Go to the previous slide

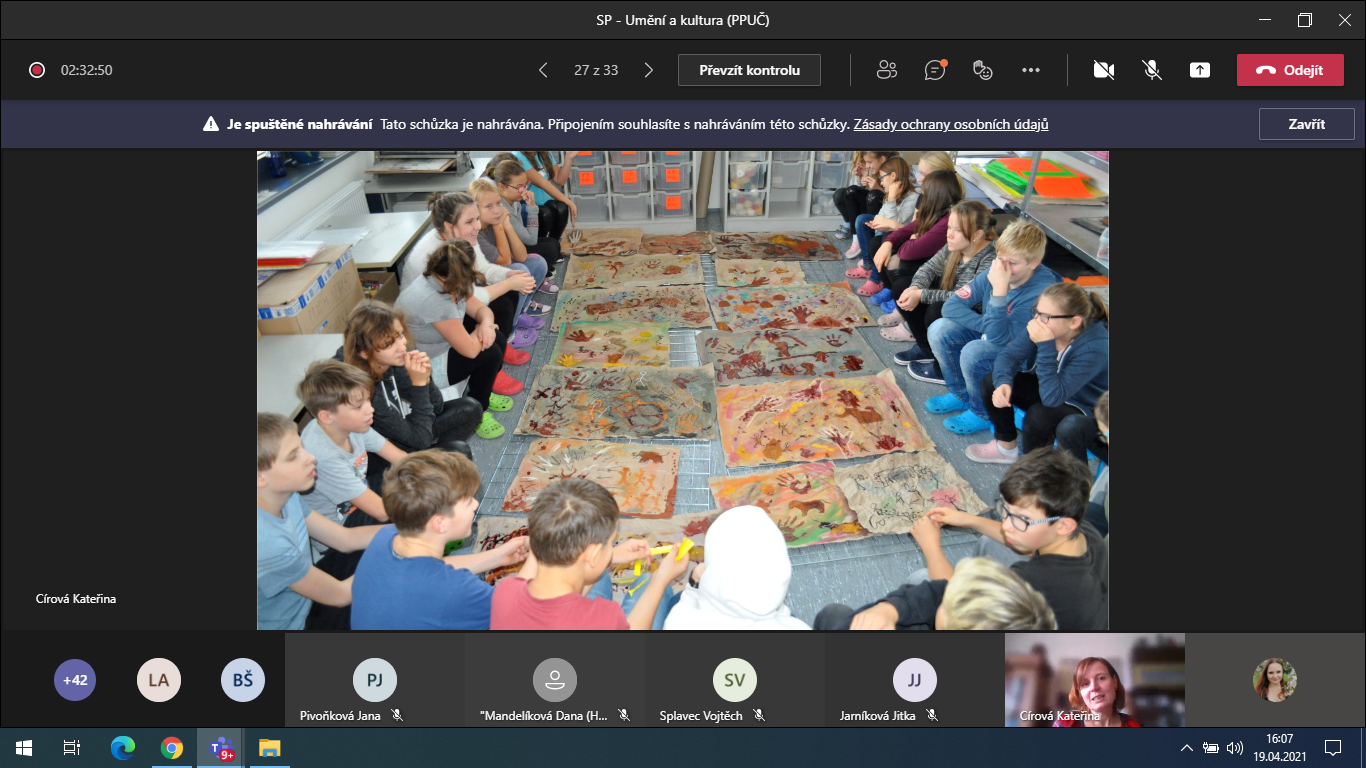543,70
